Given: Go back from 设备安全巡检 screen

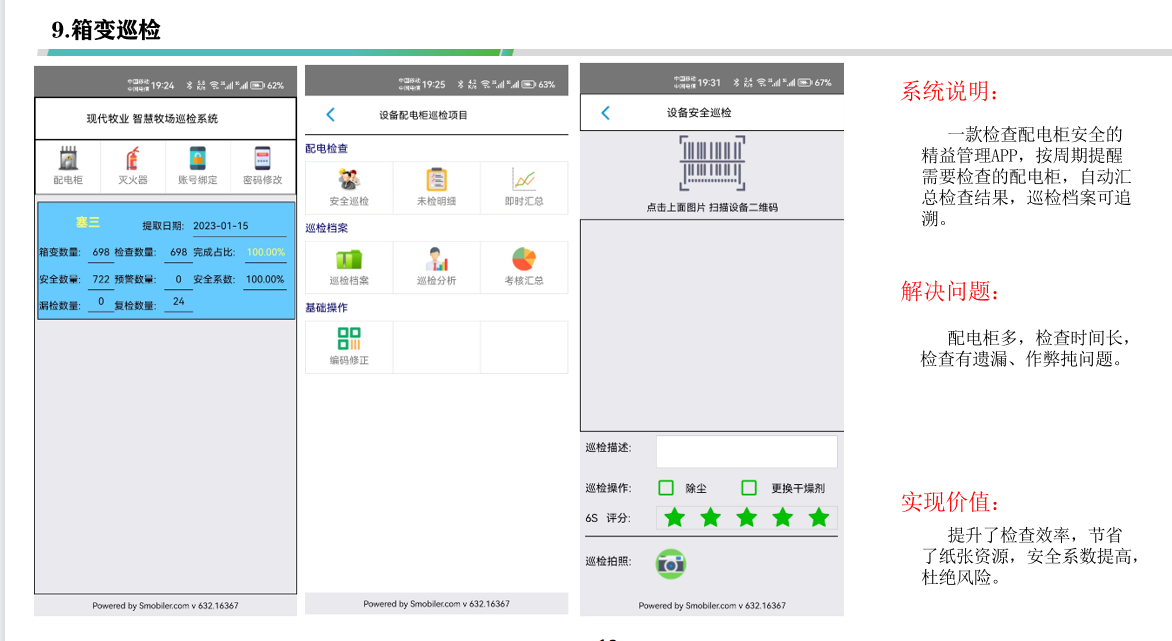Looking at the screenshot, I should [x=605, y=113].
